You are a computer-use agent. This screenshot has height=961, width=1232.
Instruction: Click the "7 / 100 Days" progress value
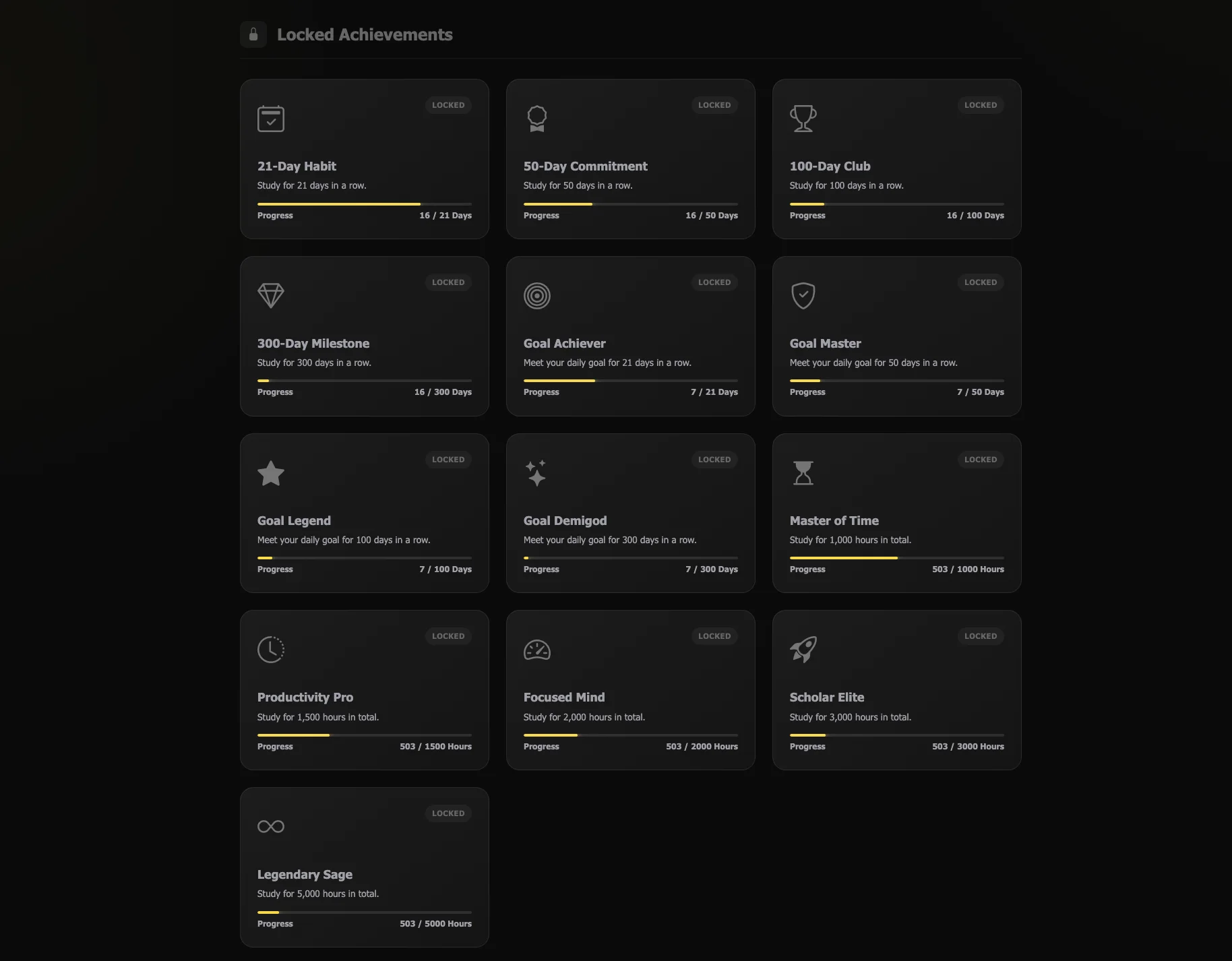point(445,569)
